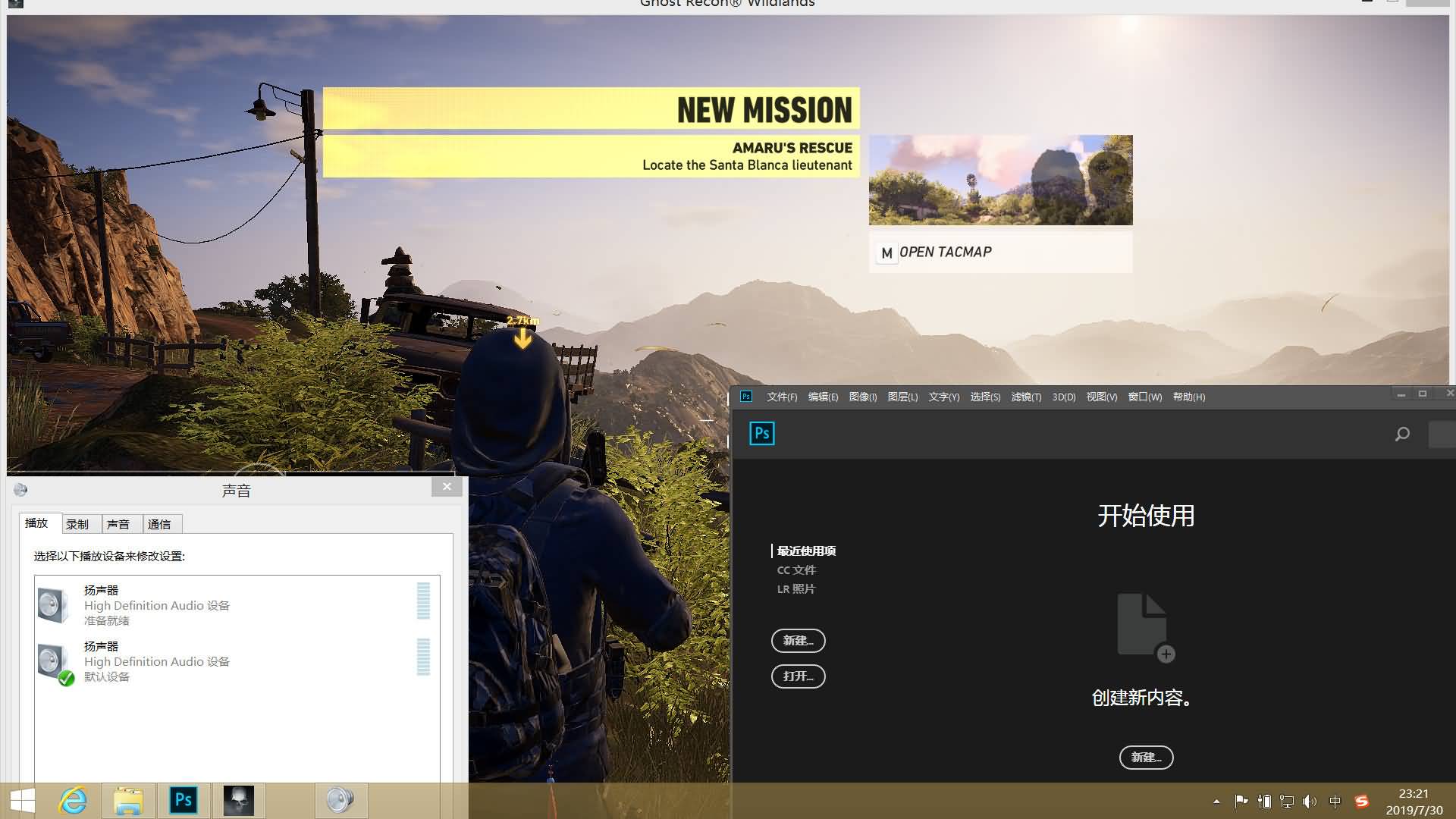Image resolution: width=1456 pixels, height=819 pixels.
Task: Open the 编辑(E) menu
Action: click(x=823, y=397)
